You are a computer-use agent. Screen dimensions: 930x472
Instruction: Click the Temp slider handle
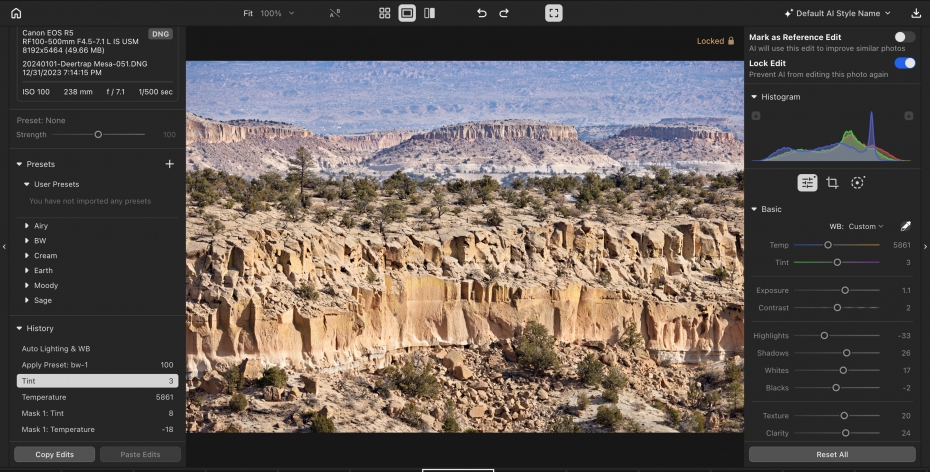click(x=828, y=245)
